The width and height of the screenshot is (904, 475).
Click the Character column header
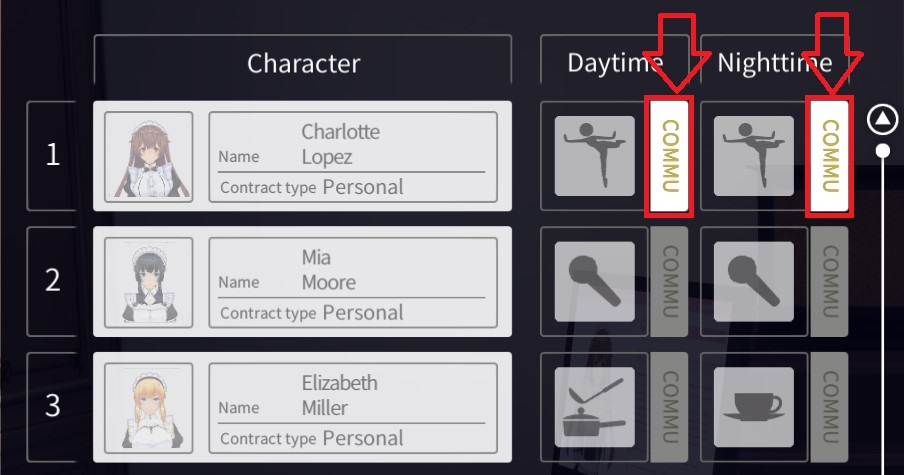coord(303,62)
